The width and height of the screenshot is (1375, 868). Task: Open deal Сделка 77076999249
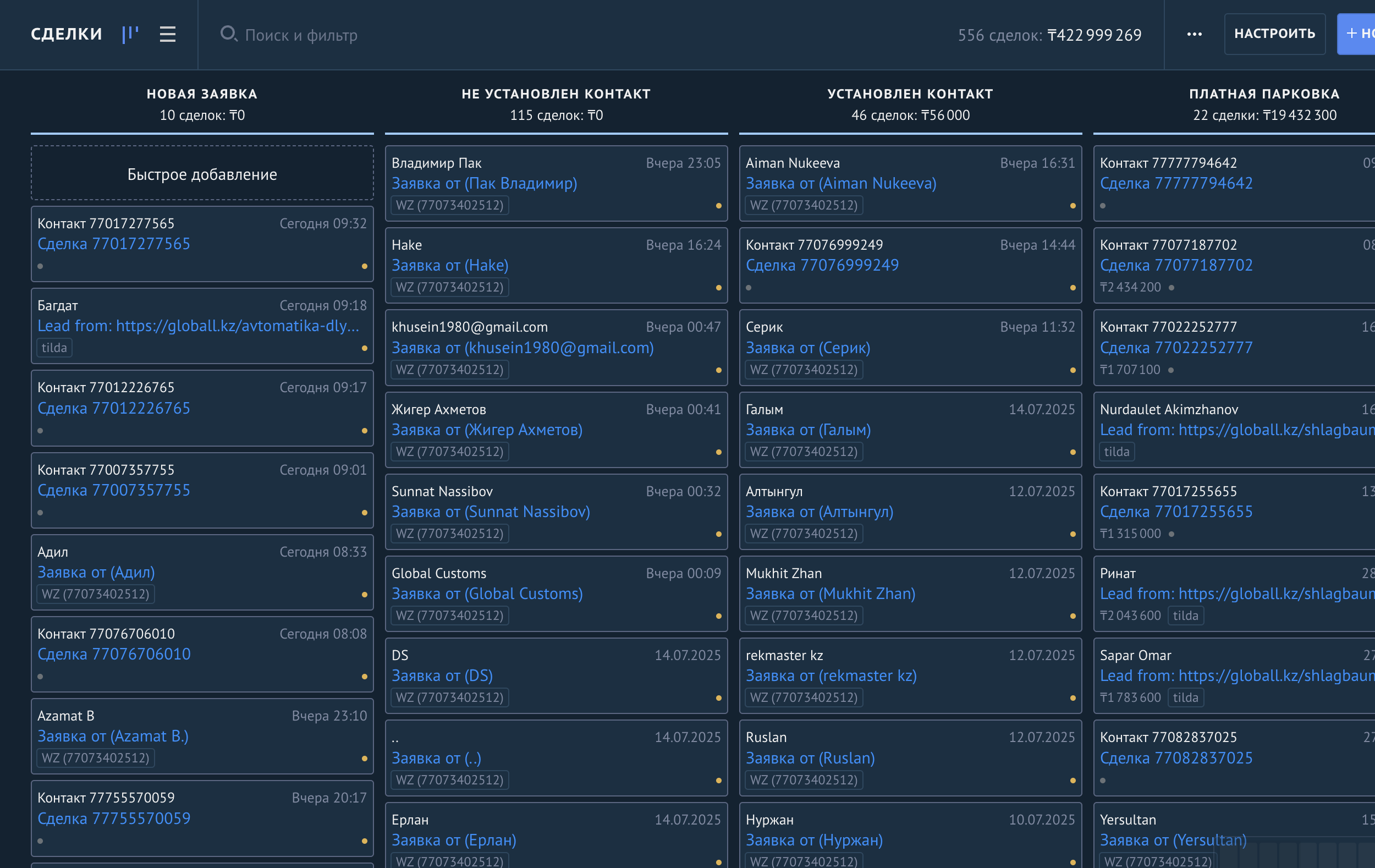(x=822, y=265)
